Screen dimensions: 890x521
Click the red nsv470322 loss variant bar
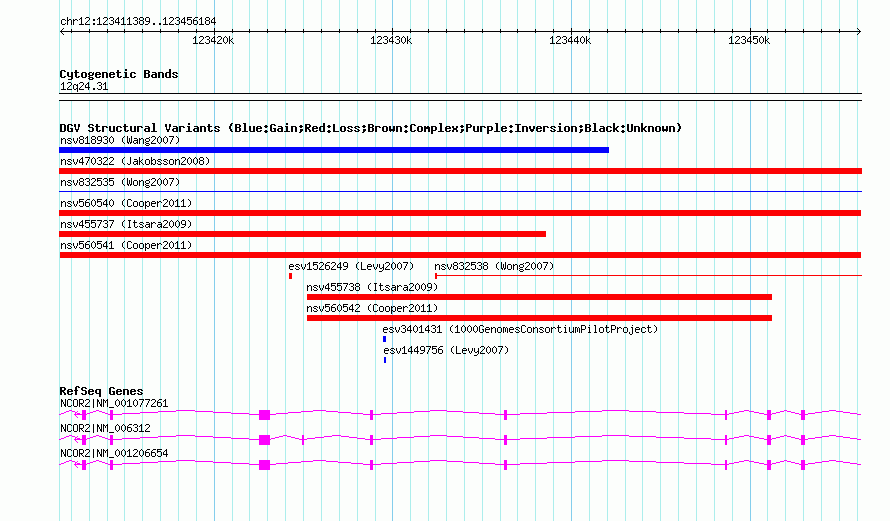click(460, 171)
